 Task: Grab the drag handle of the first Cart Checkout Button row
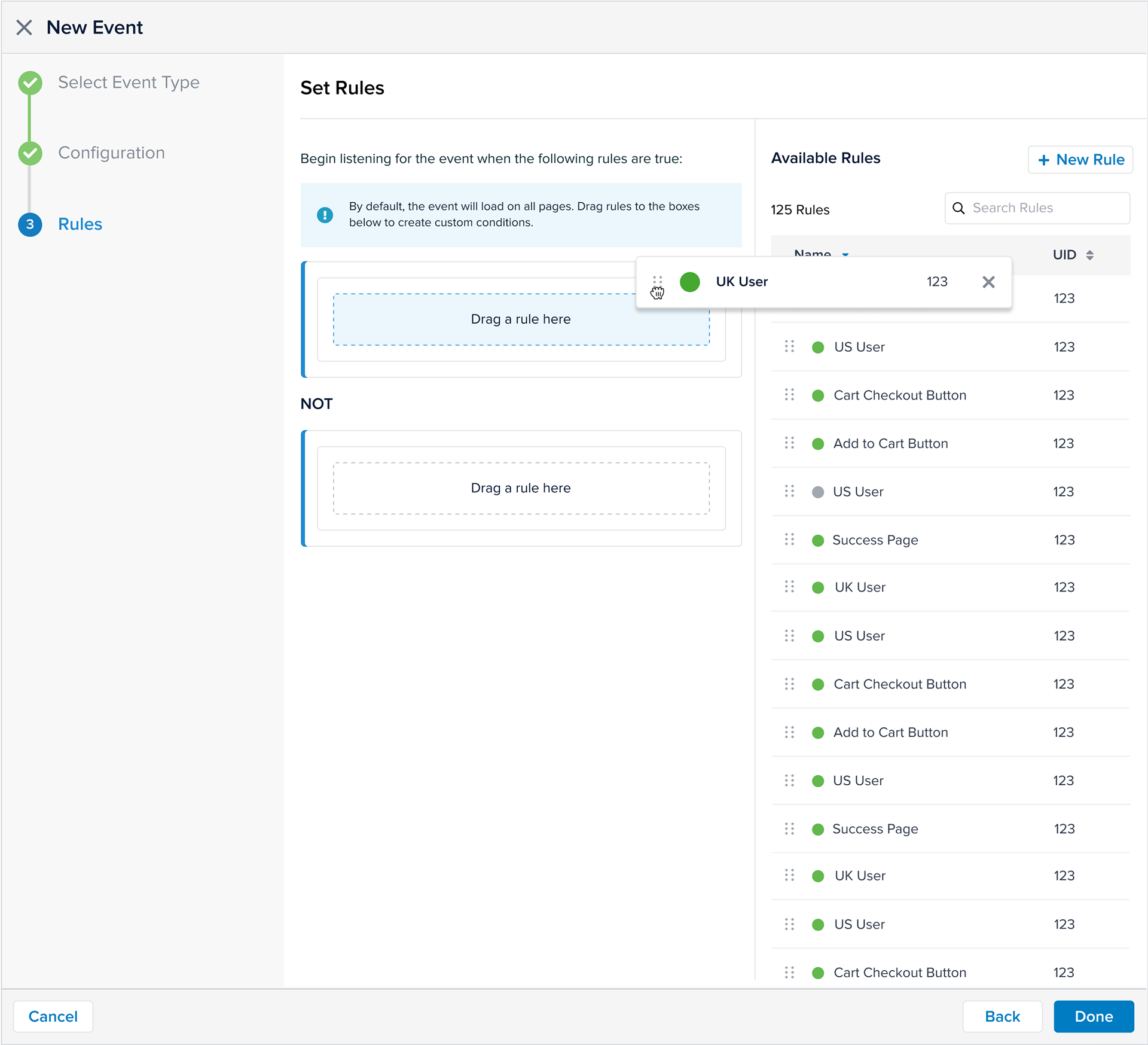tap(789, 395)
